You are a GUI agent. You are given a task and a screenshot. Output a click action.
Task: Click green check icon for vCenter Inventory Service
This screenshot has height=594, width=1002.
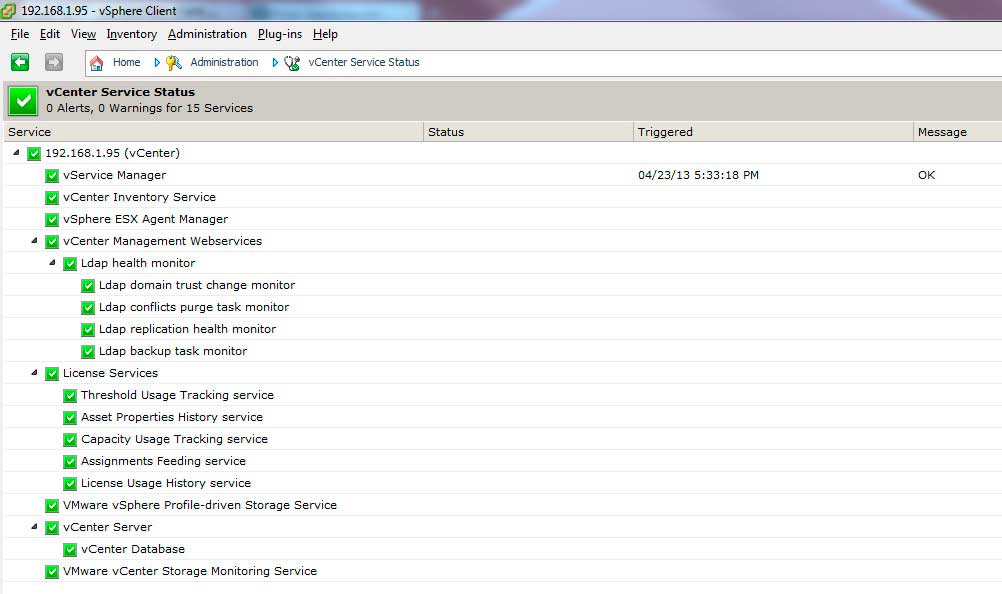pos(52,198)
